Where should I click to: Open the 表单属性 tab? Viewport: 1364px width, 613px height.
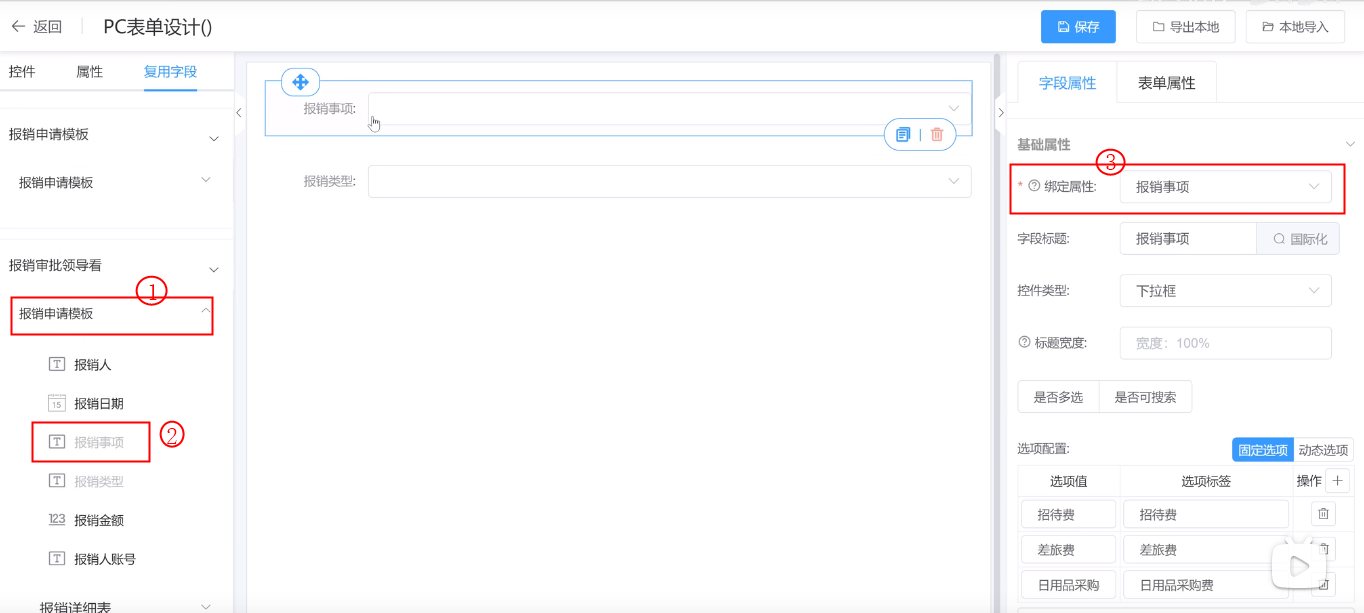(x=1166, y=83)
